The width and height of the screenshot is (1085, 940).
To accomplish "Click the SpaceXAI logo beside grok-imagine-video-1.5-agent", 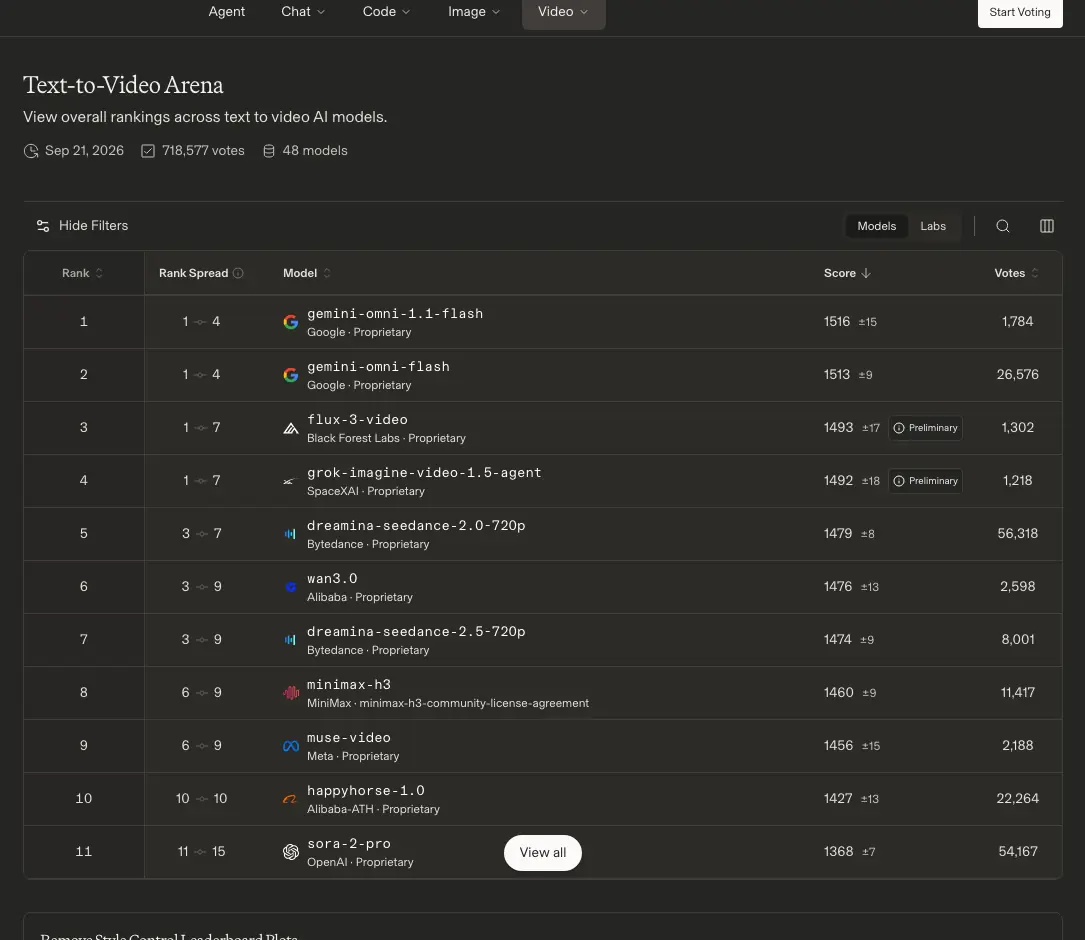I will [289, 481].
